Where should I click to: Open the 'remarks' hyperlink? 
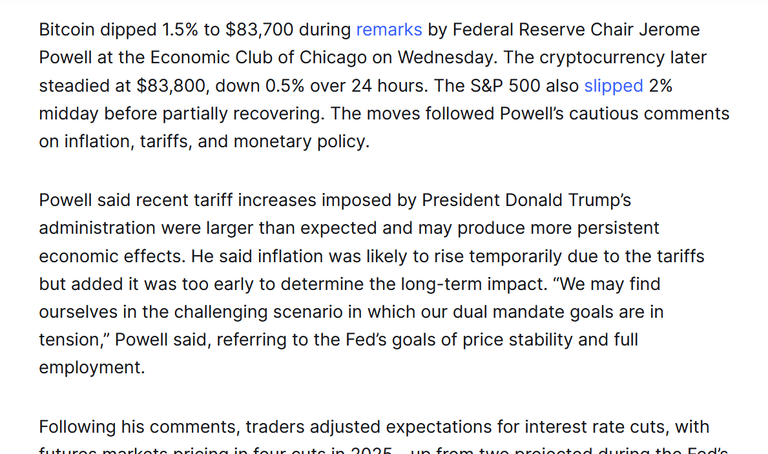click(389, 30)
